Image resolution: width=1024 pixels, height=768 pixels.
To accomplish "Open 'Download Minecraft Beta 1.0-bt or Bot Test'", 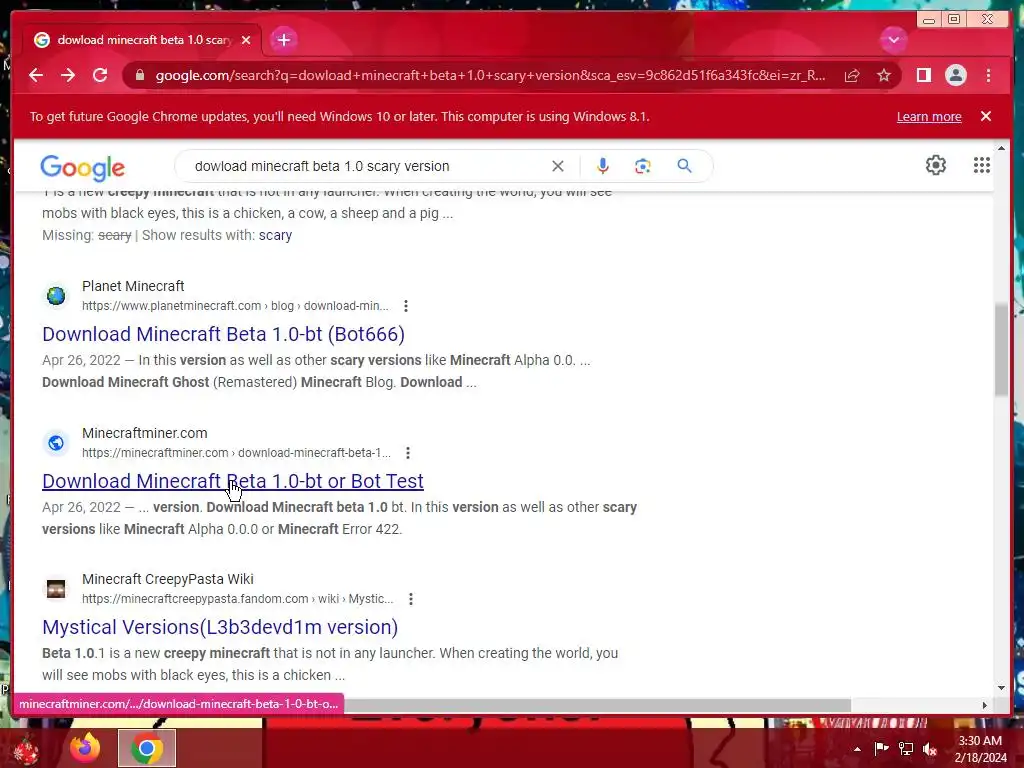I will click(232, 481).
